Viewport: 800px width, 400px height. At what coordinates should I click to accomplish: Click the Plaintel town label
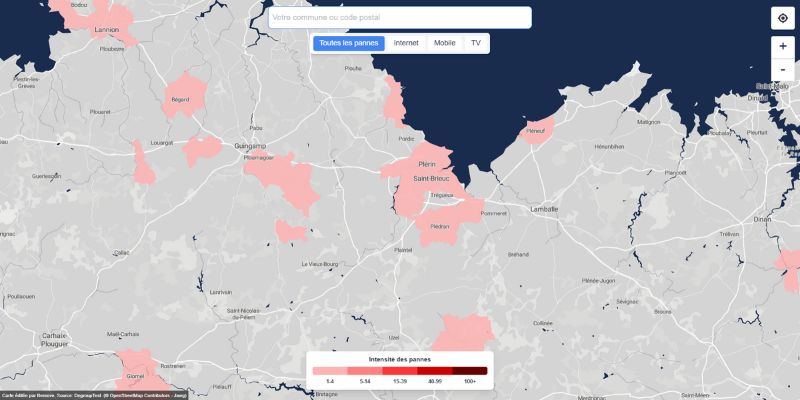(404, 249)
